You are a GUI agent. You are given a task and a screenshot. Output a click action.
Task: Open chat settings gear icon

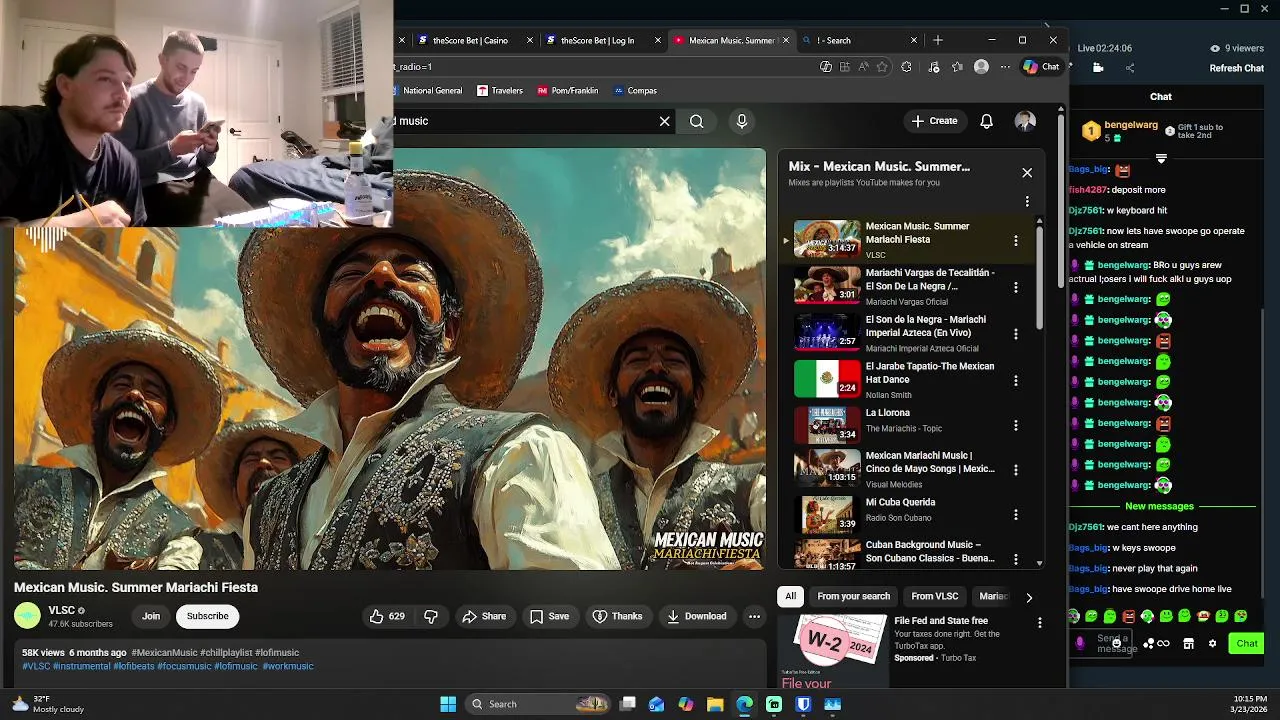[x=1213, y=644]
